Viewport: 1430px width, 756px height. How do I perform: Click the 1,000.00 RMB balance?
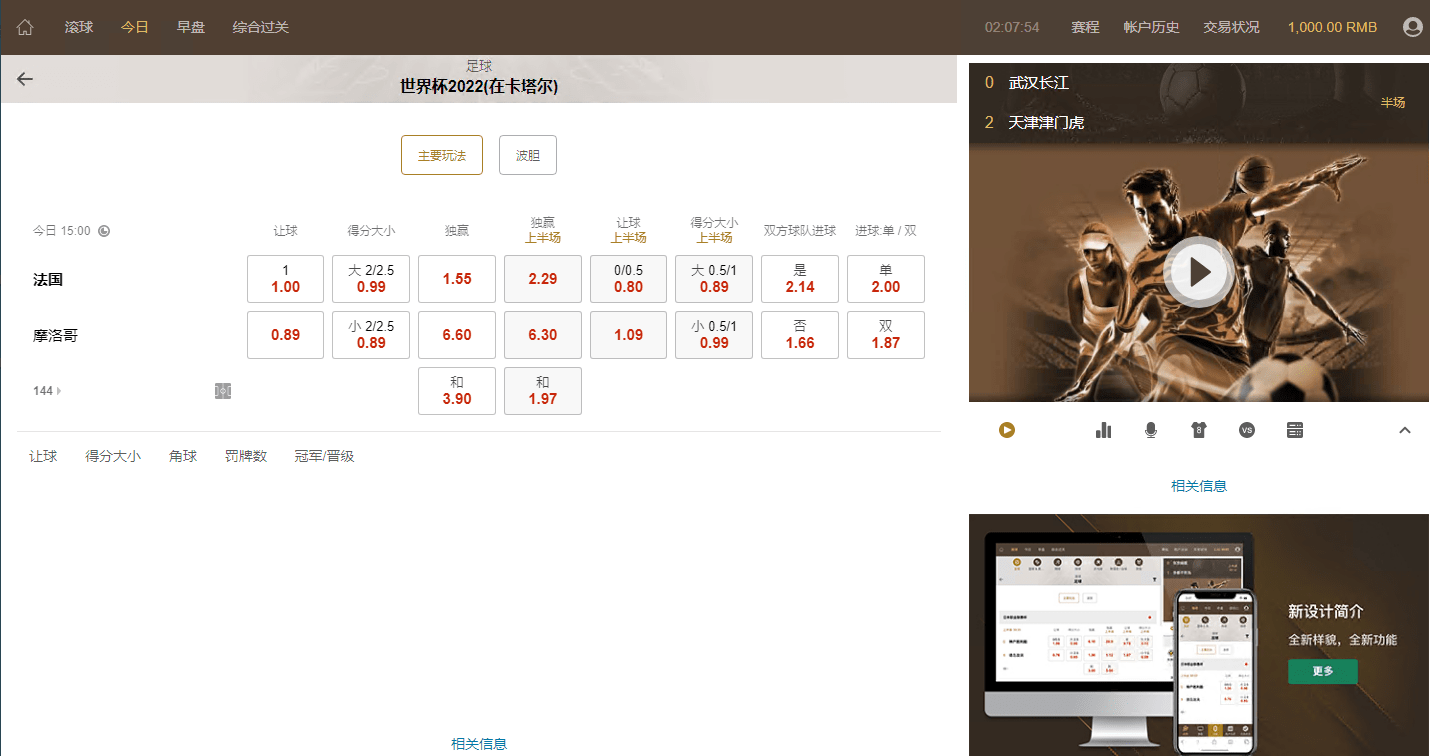1332,27
